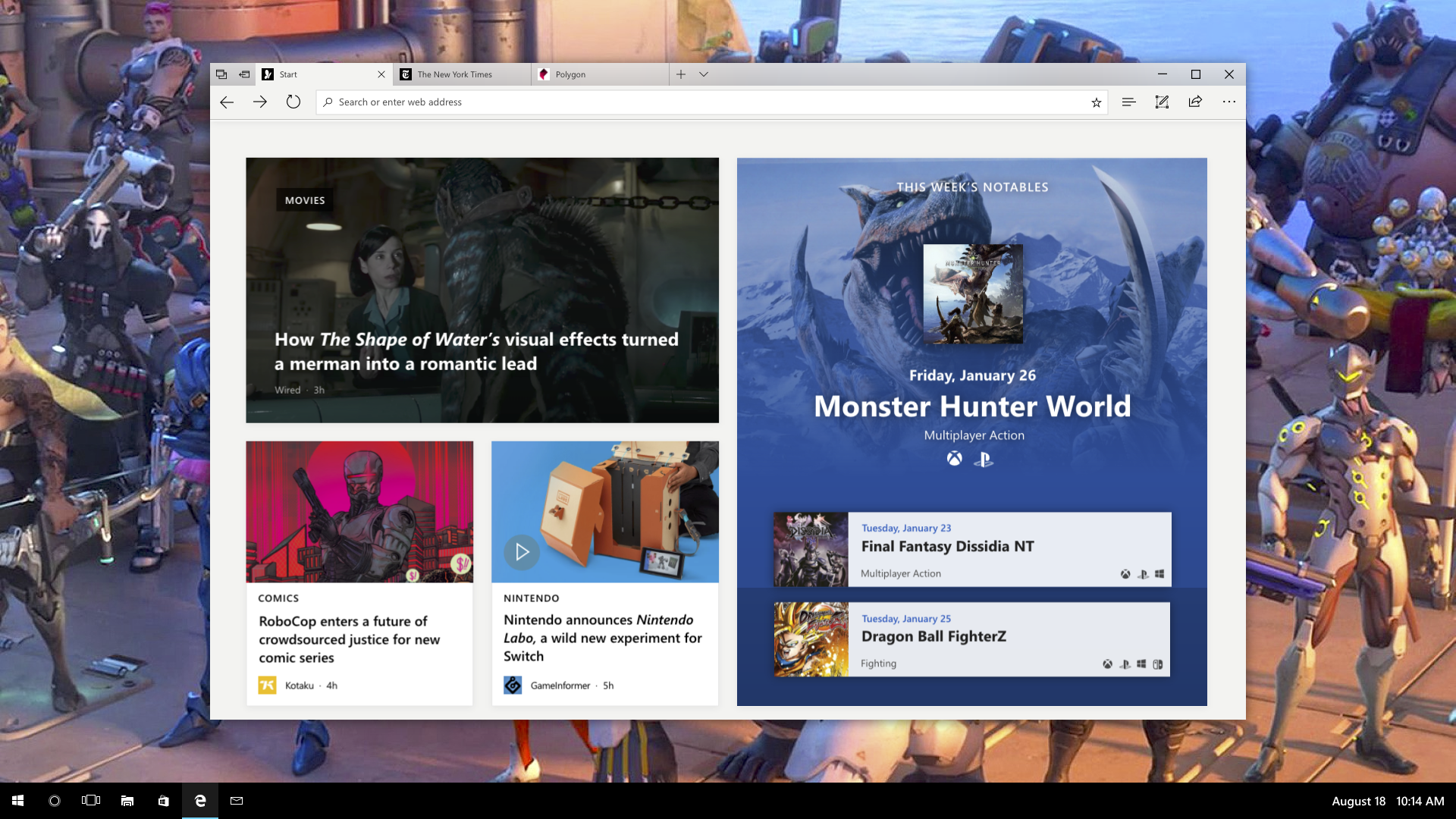Click Dragon Ball FighterZ cover thumbnail
The width and height of the screenshot is (1456, 819).
pyautogui.click(x=811, y=639)
